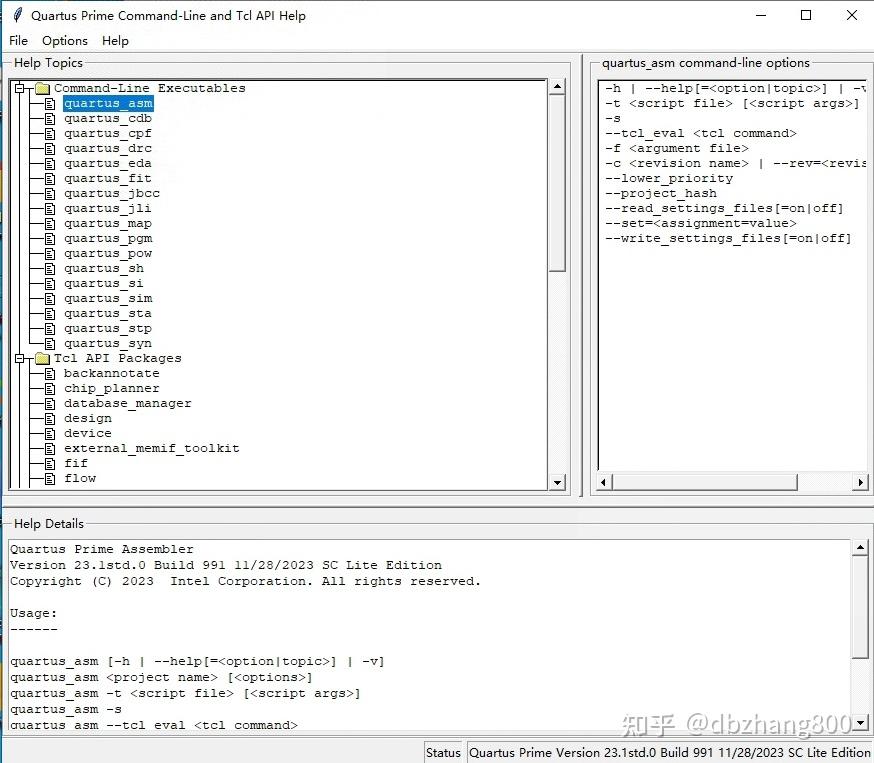Collapse the Command-Line Executables tree node

pos(18,87)
